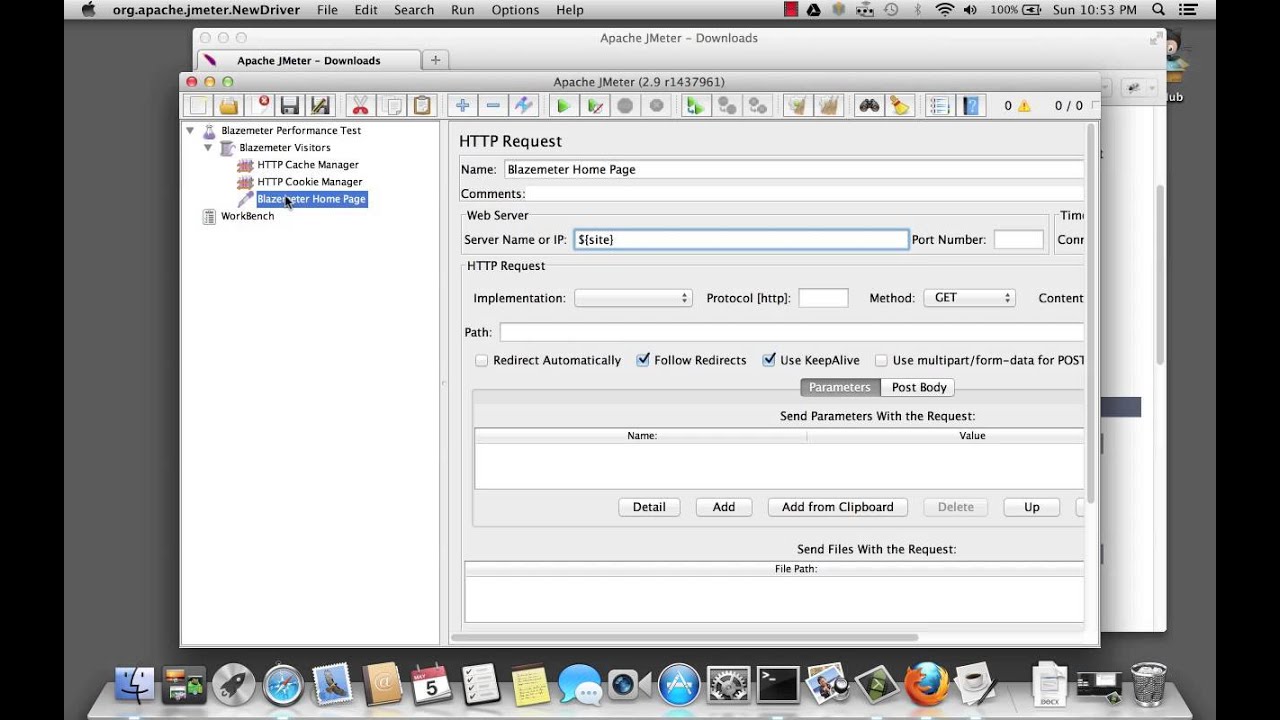Select Blazemeter Home Page tree item
This screenshot has height=720, width=1280.
[x=311, y=199]
